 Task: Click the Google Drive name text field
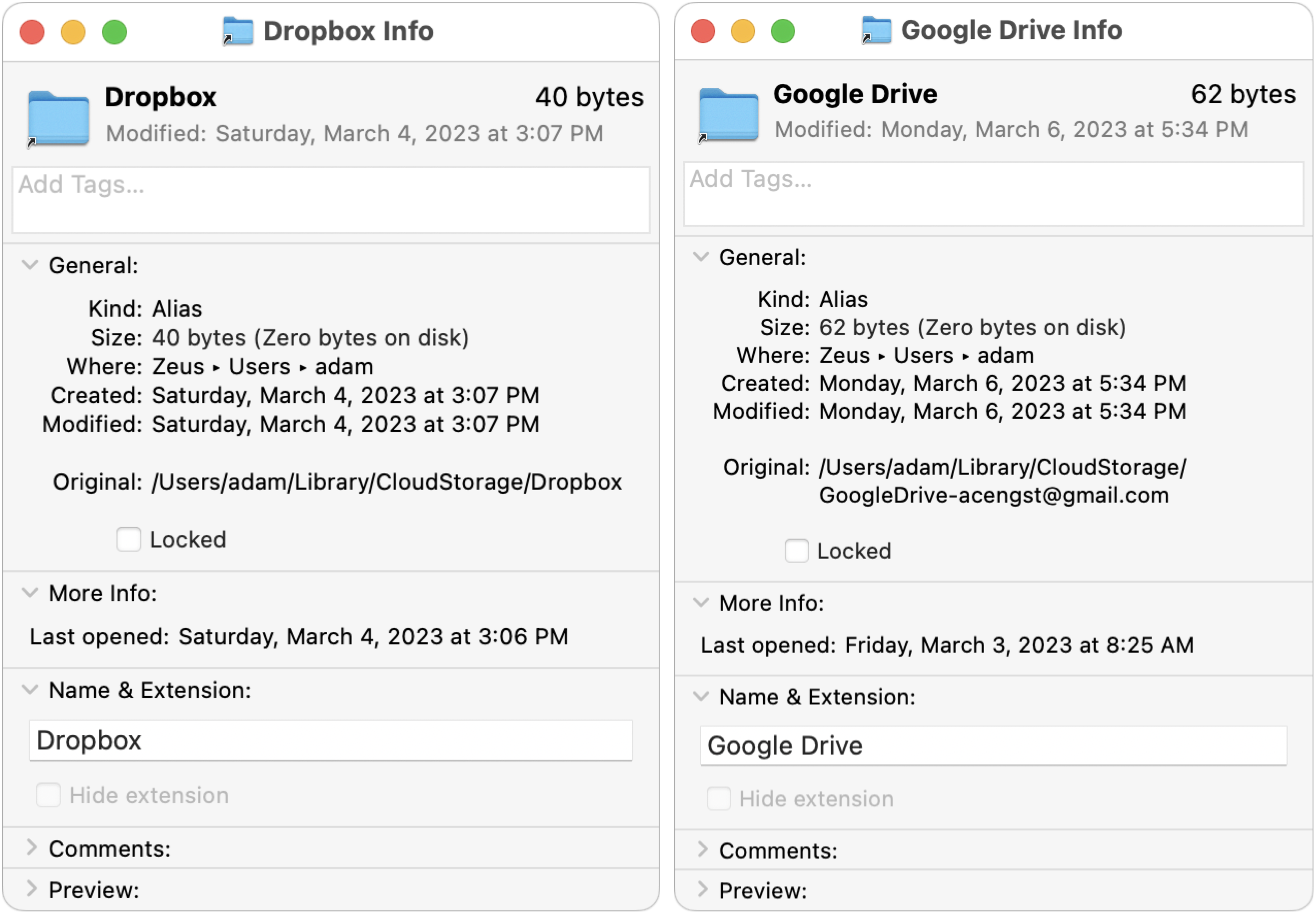[x=993, y=745]
